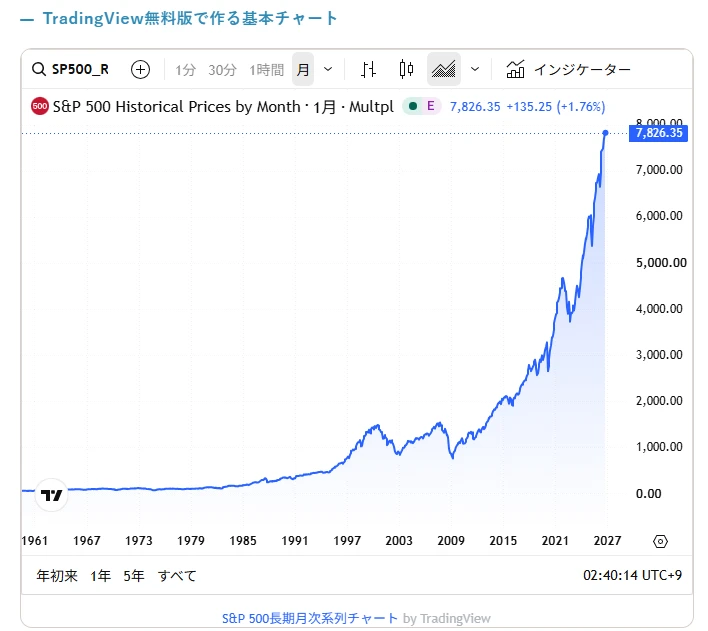Click the 1961 time axis label
Viewport: 708px width, 631px height.
[35, 541]
